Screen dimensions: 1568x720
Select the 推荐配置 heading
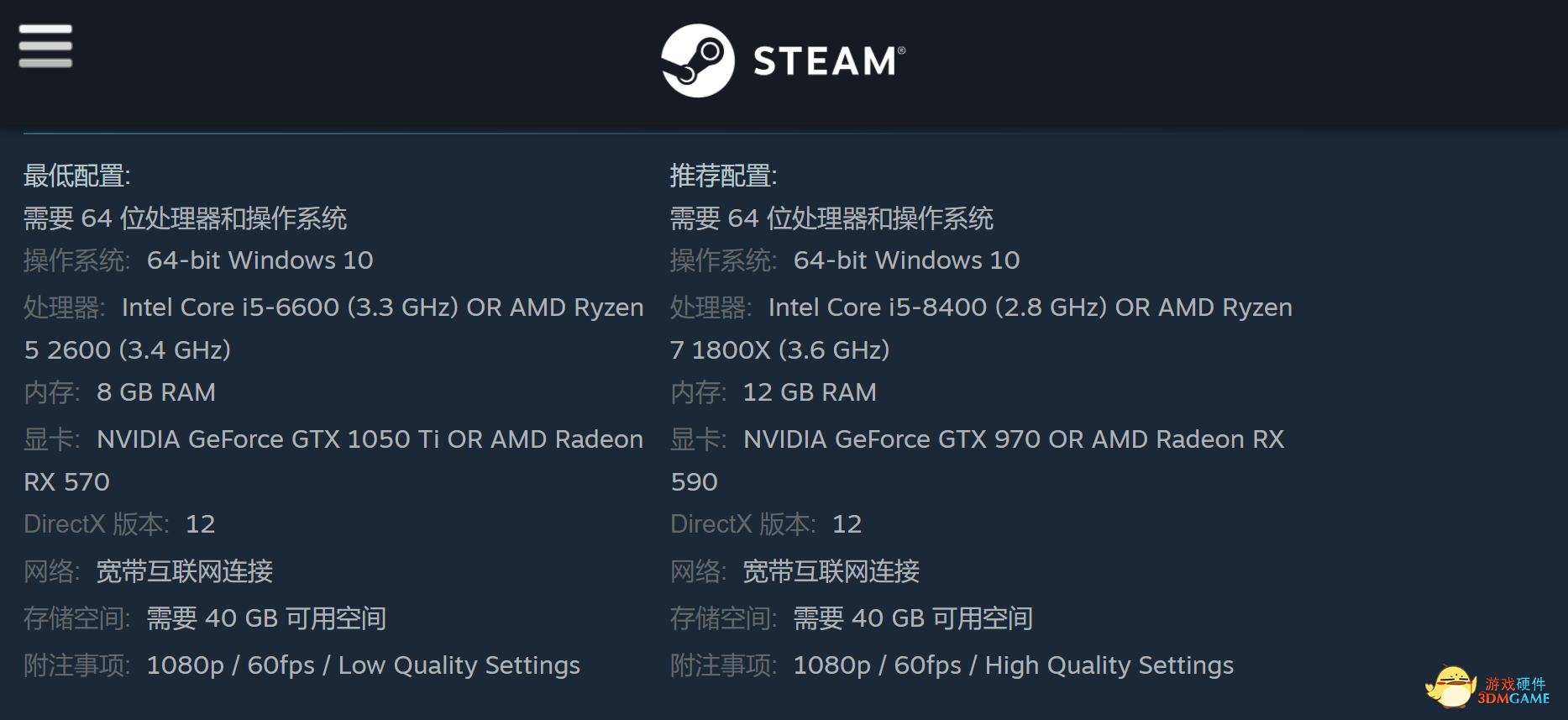724,176
